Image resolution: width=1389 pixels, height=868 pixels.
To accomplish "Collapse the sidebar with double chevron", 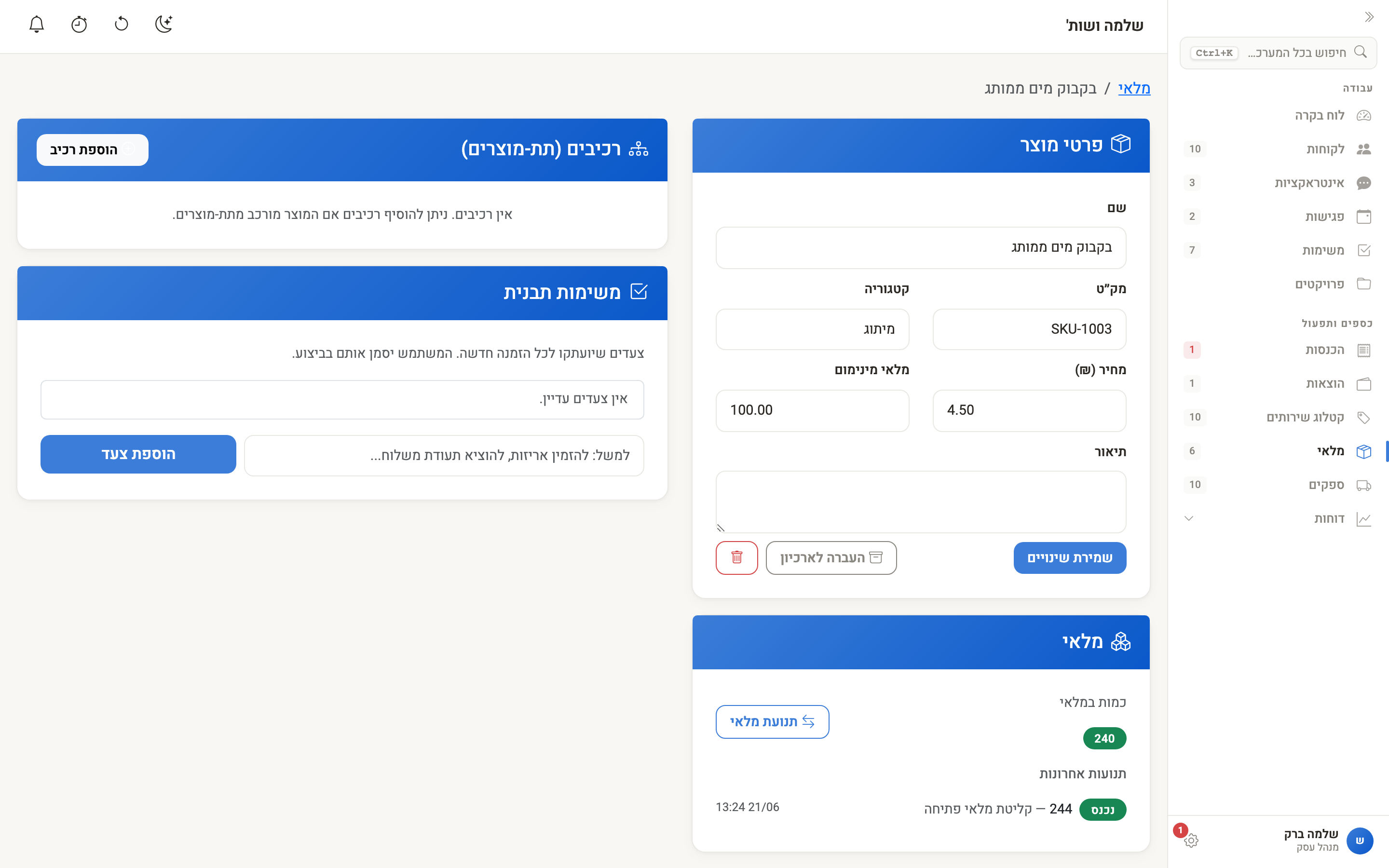I will pos(1369,17).
